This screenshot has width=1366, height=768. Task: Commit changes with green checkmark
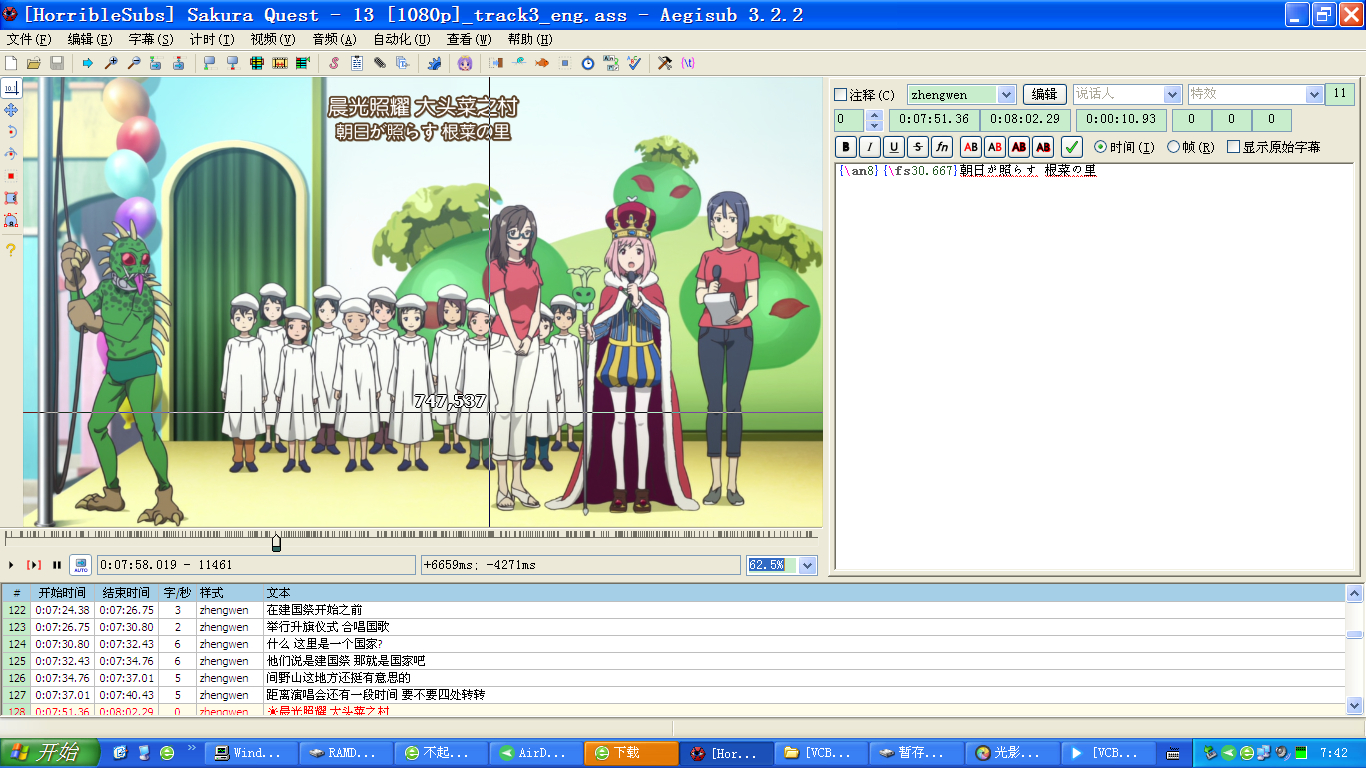pos(1072,147)
